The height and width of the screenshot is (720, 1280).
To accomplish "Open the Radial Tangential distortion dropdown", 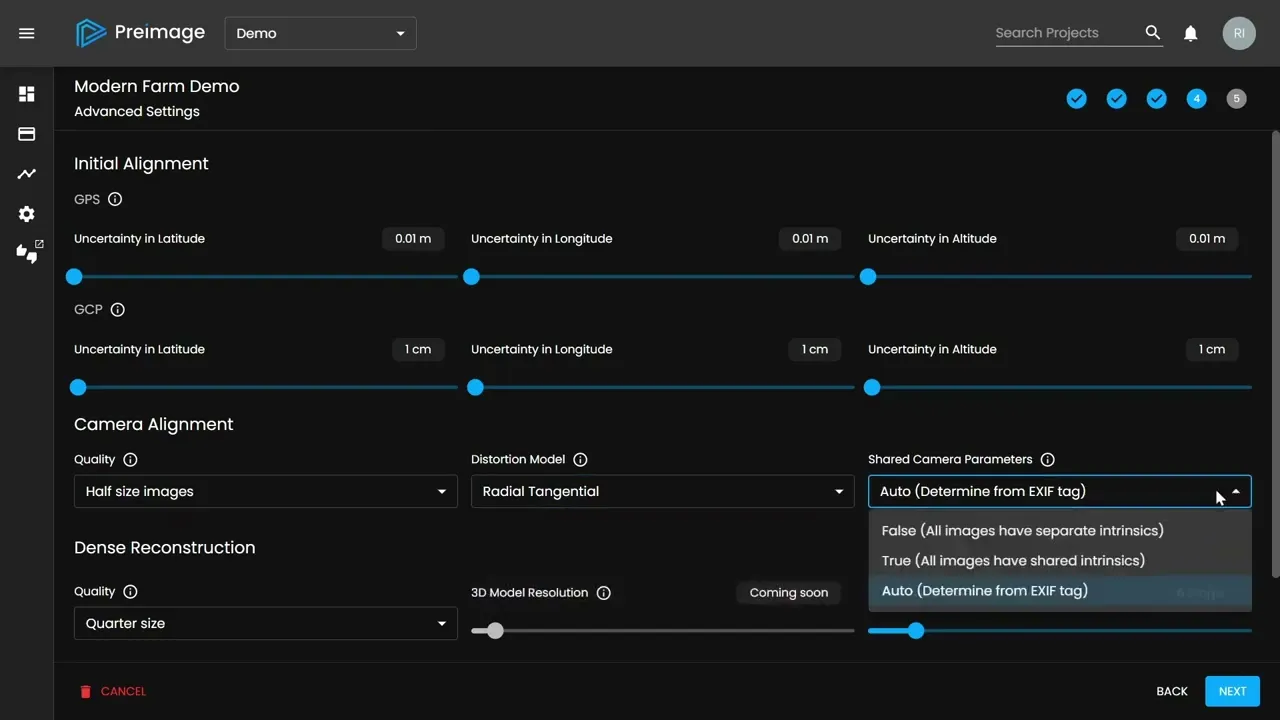I will click(x=662, y=492).
